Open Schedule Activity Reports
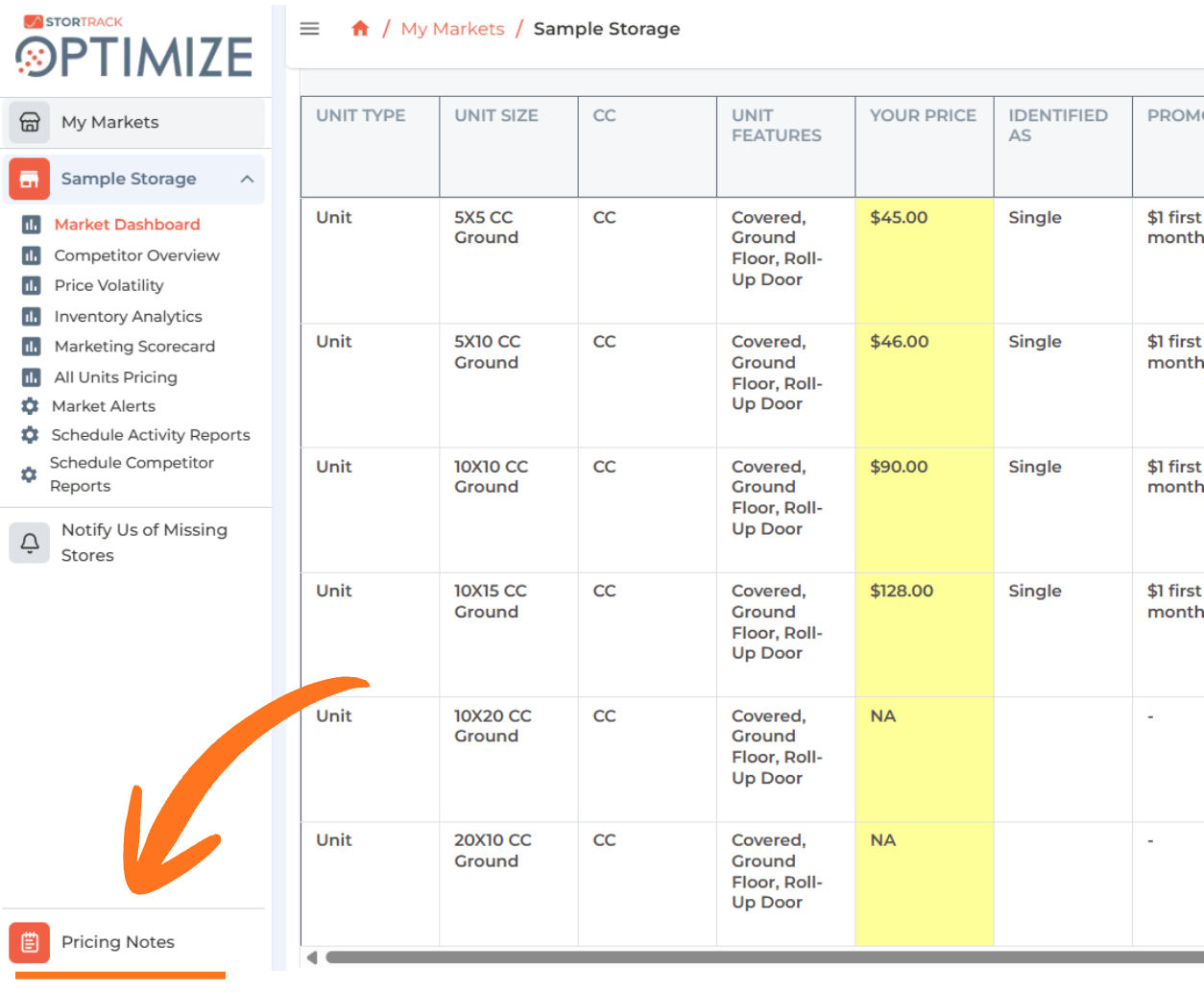 (150, 435)
